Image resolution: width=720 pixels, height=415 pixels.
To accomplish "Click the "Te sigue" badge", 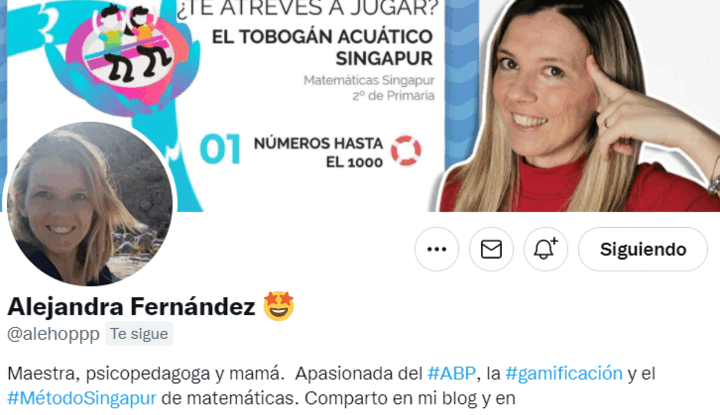I will point(139,334).
